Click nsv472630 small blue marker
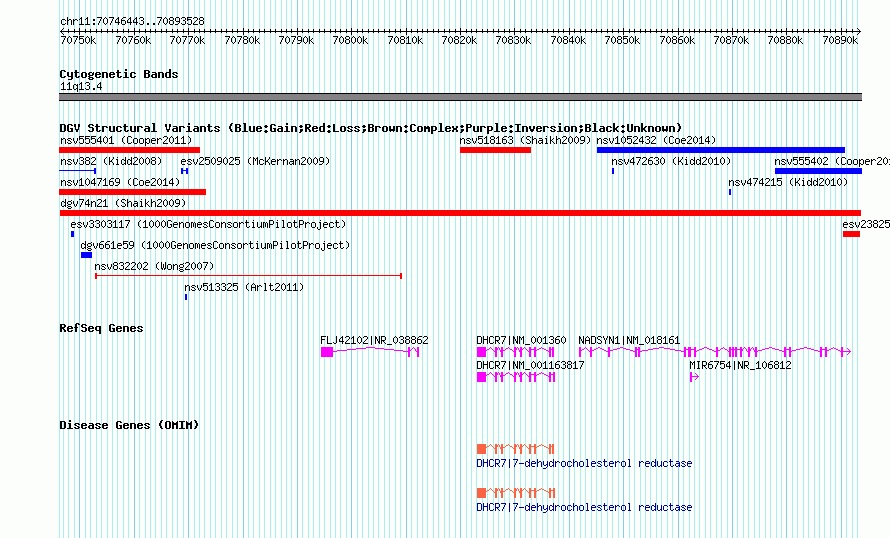890x538 pixels. pyautogui.click(x=613, y=171)
